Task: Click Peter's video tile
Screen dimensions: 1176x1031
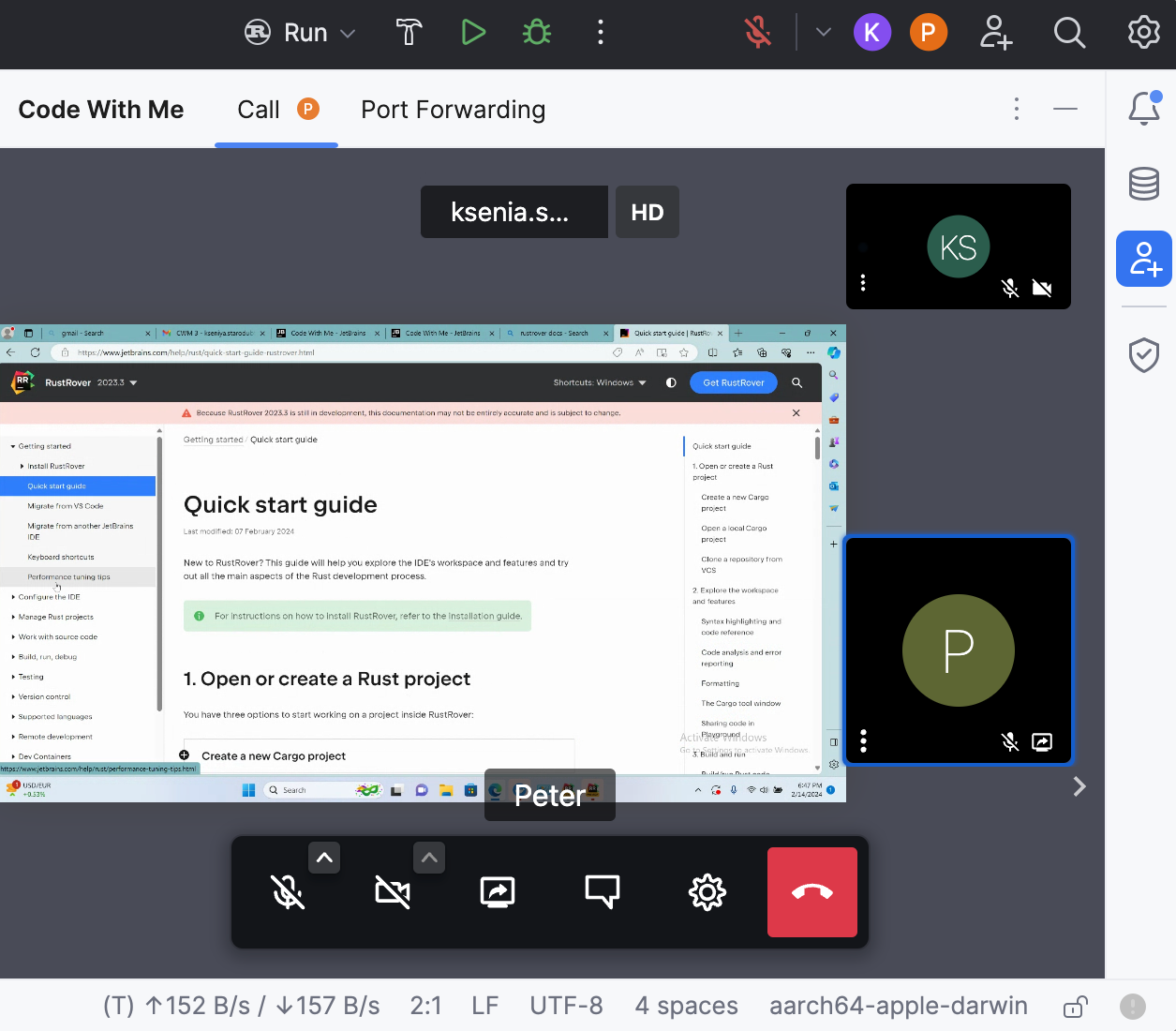Action: point(958,650)
